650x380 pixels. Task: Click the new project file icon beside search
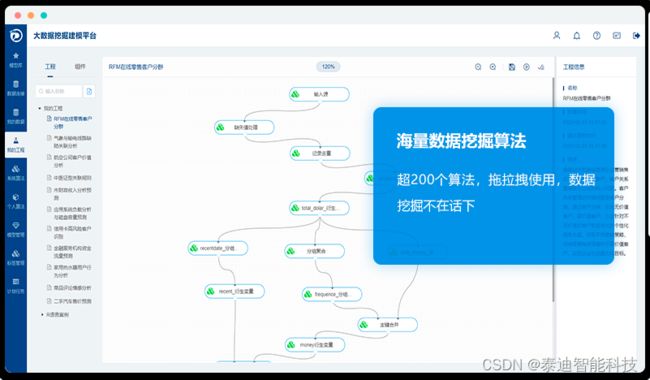point(89,91)
